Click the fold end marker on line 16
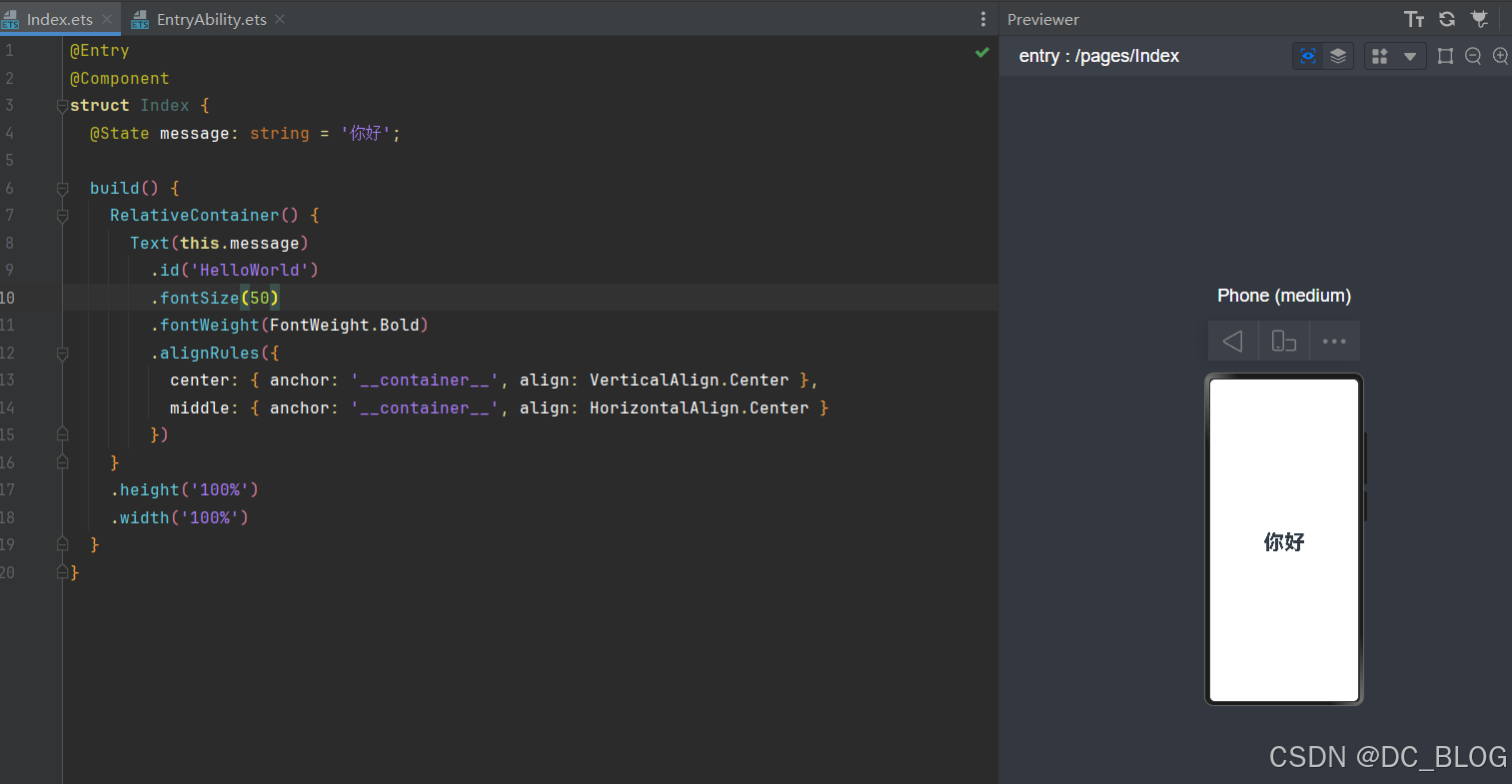Image resolution: width=1512 pixels, height=784 pixels. tap(62, 462)
